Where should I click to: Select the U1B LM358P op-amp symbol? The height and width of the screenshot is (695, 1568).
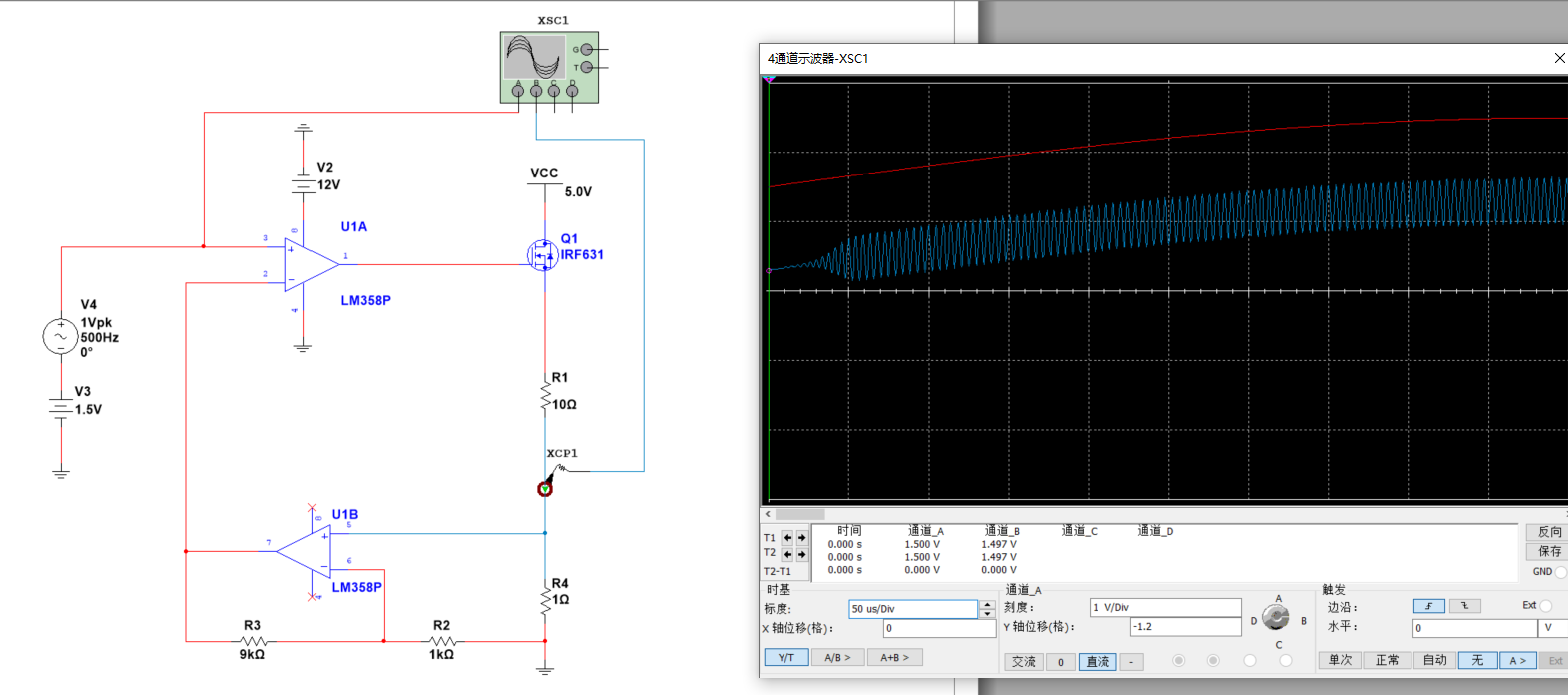tap(304, 551)
